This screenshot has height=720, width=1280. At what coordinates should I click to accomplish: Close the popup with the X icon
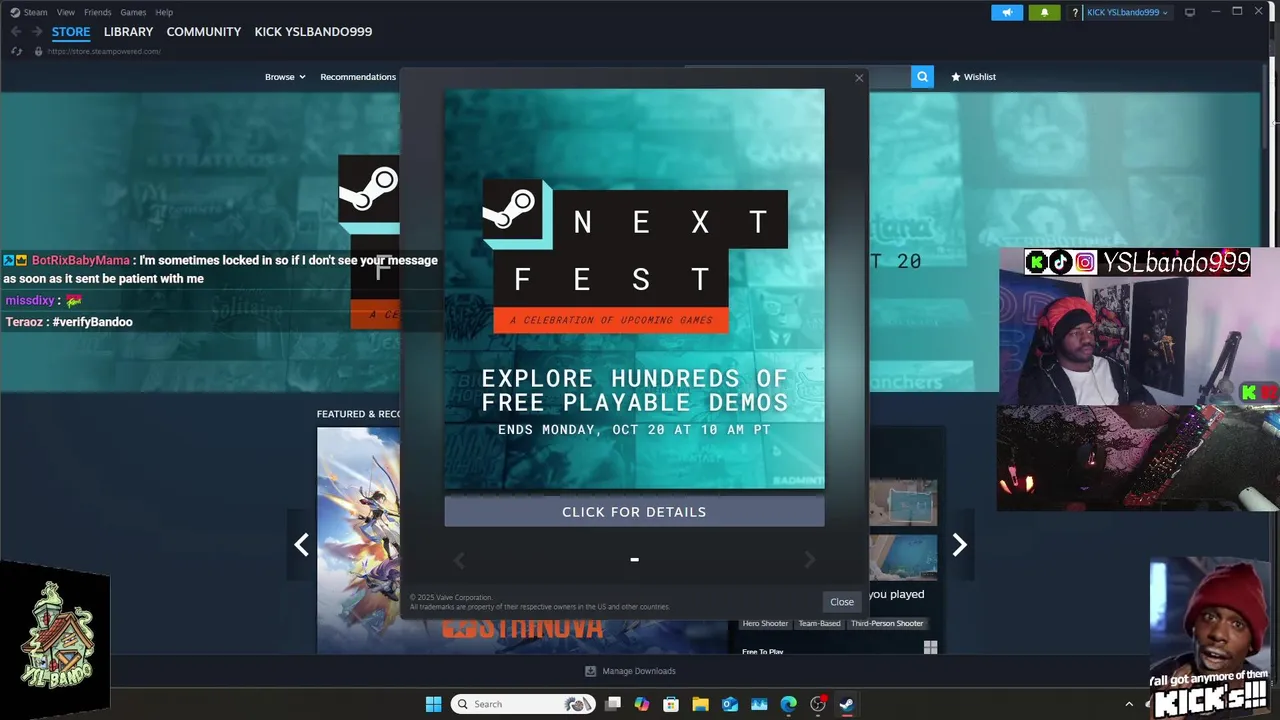[x=858, y=78]
